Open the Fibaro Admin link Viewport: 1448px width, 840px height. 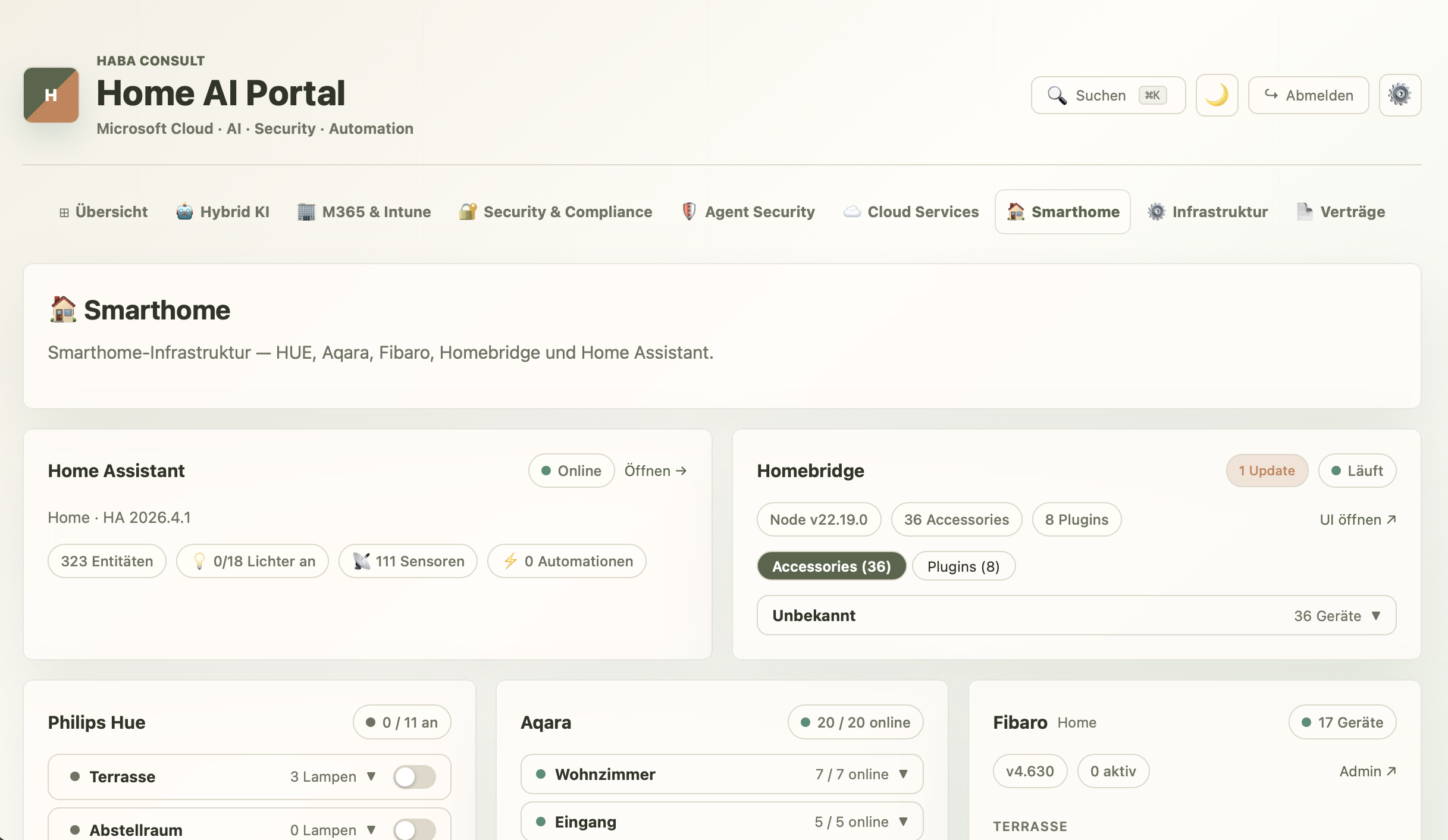coord(1368,772)
